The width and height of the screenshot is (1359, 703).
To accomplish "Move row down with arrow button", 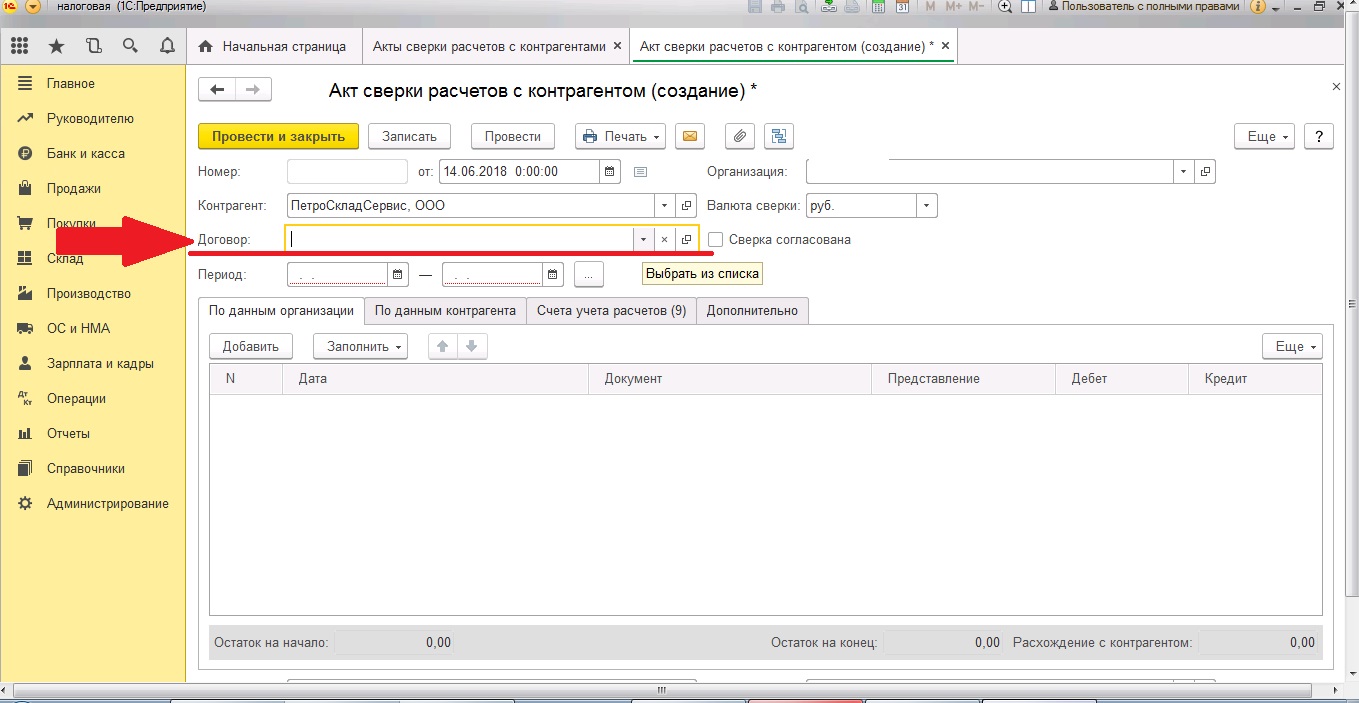I will click(x=472, y=346).
